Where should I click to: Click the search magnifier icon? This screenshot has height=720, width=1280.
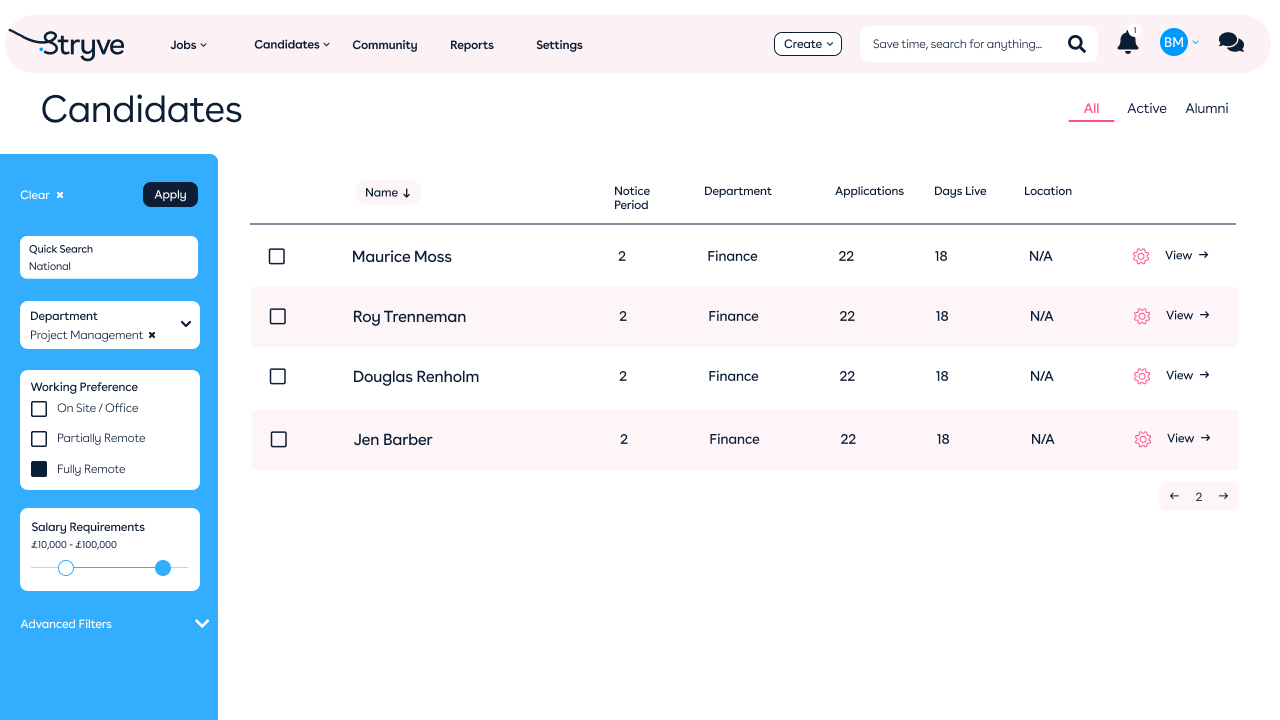click(1077, 44)
